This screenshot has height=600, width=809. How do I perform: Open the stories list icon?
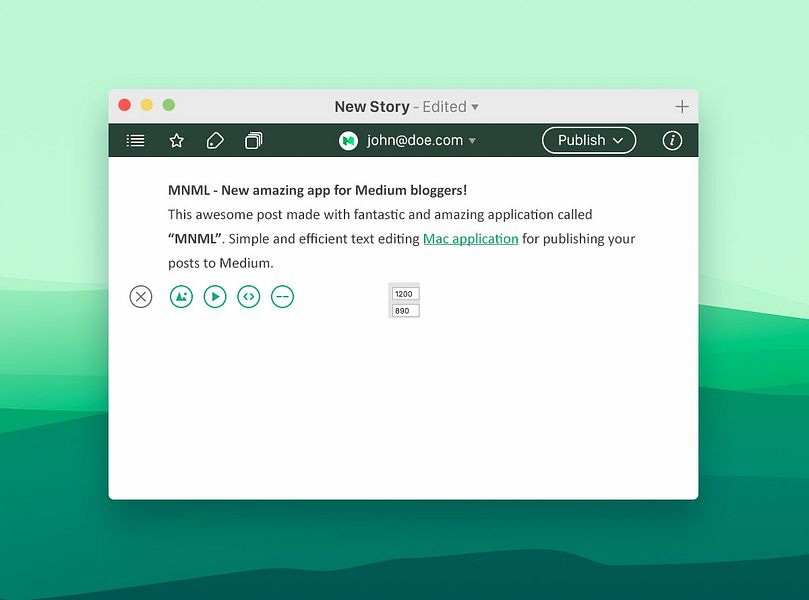[x=136, y=140]
